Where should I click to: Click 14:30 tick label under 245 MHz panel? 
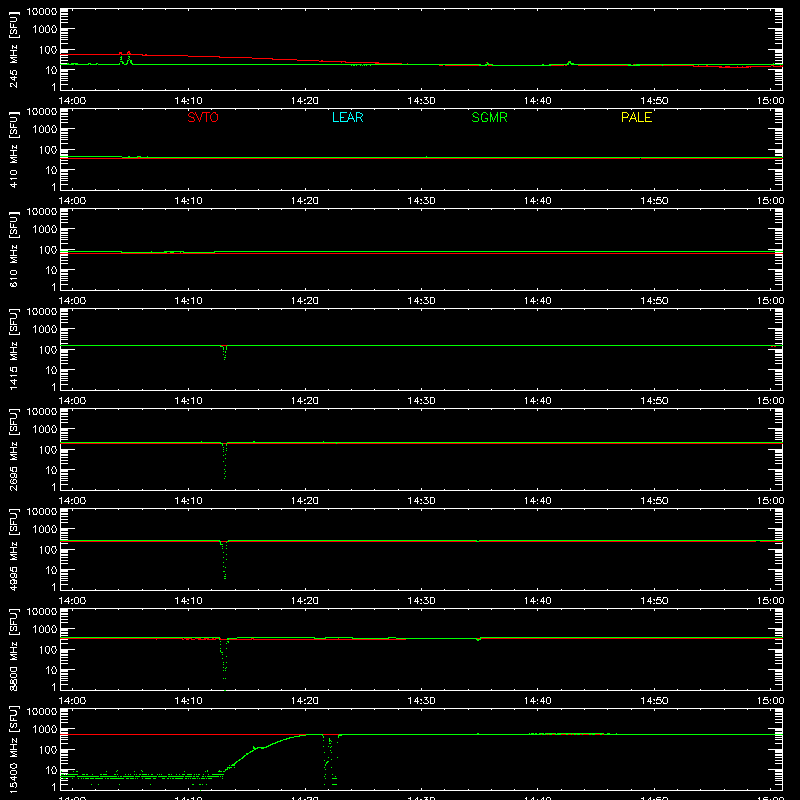(x=421, y=101)
